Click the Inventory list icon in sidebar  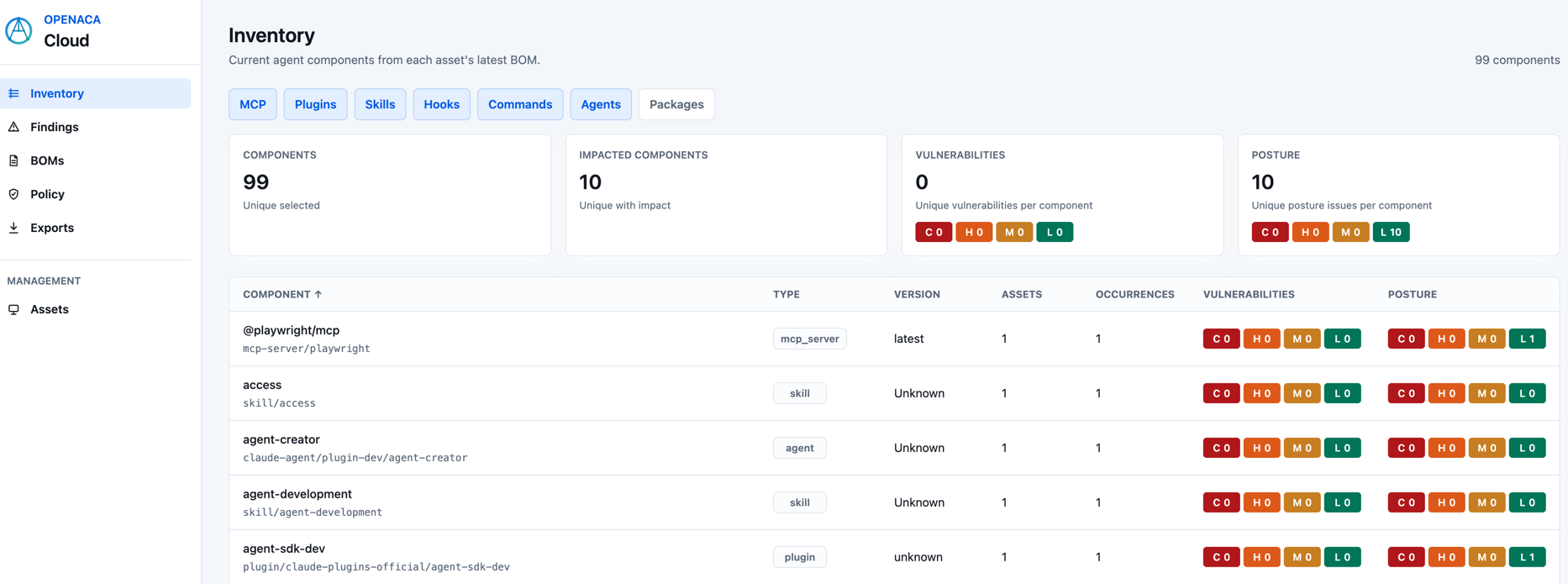click(13, 93)
